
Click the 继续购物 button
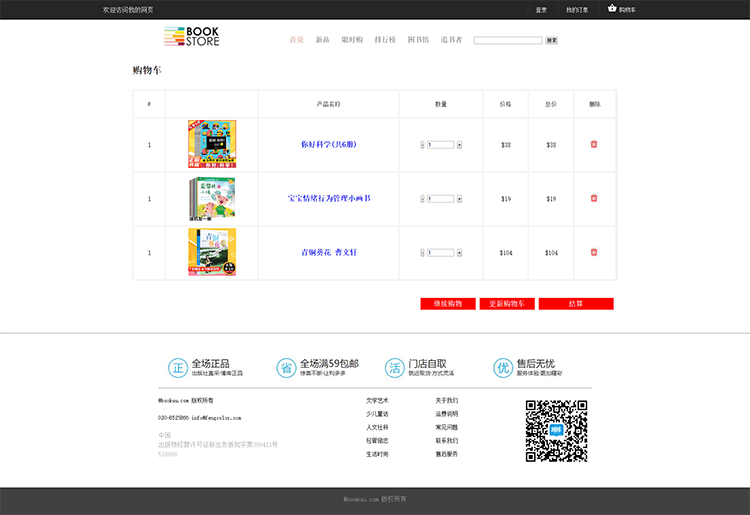coord(448,303)
